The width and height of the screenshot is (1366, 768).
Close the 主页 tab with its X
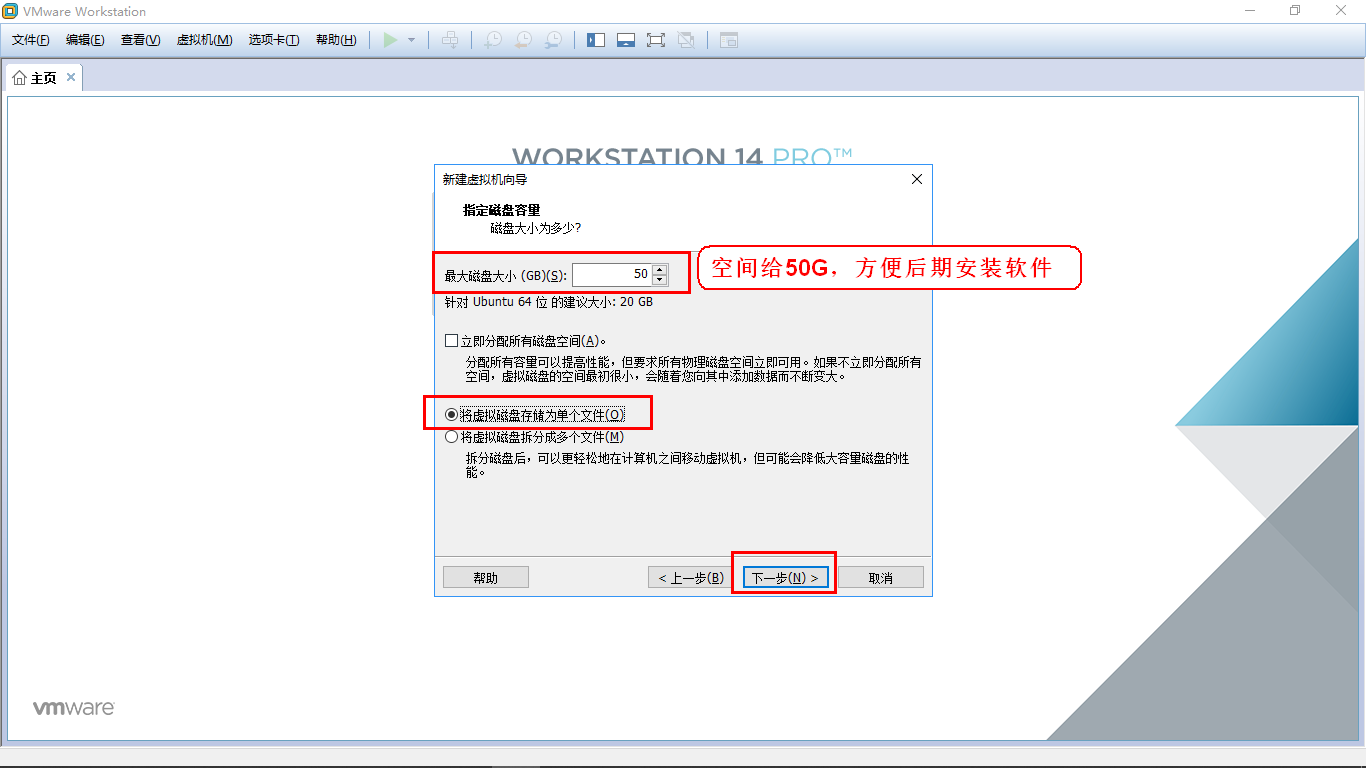coord(71,77)
